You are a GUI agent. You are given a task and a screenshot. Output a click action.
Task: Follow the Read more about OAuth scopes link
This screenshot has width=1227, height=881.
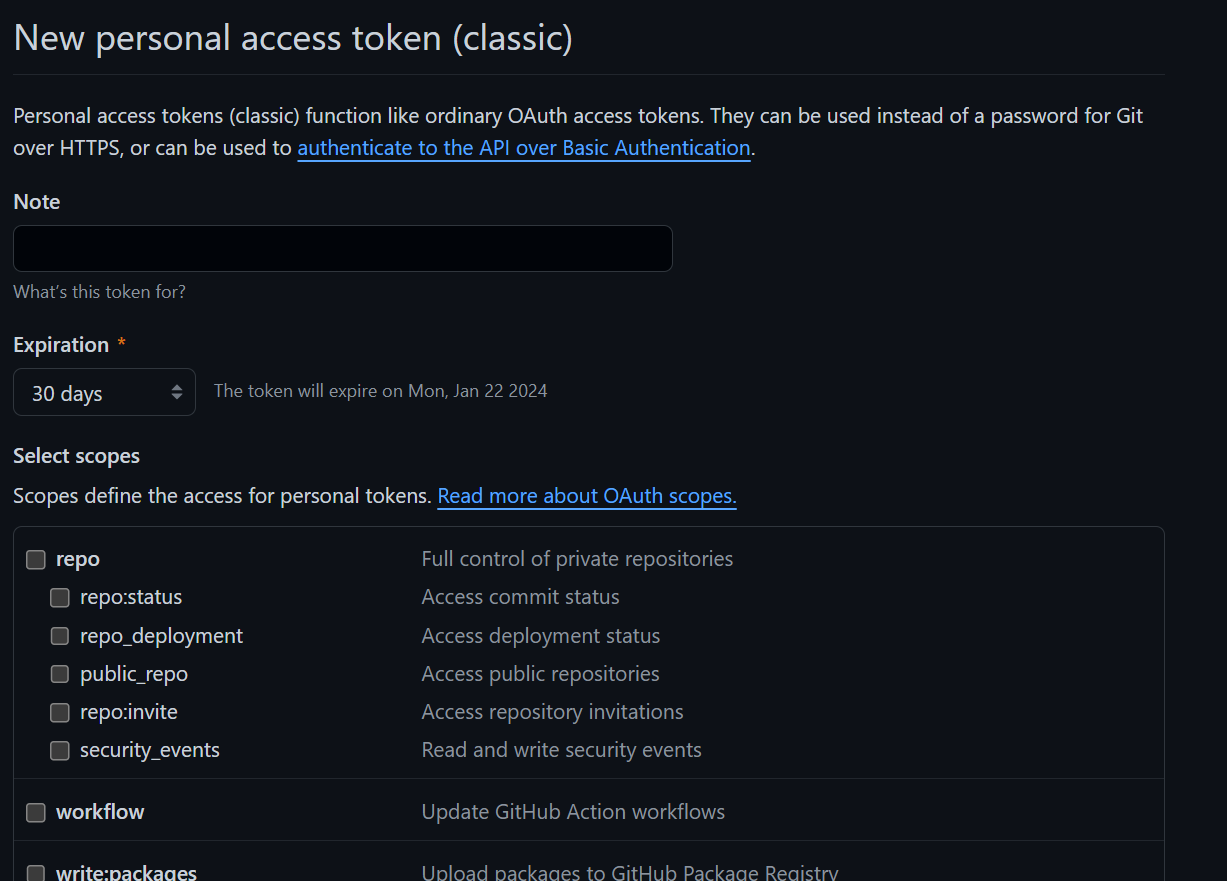(x=587, y=496)
